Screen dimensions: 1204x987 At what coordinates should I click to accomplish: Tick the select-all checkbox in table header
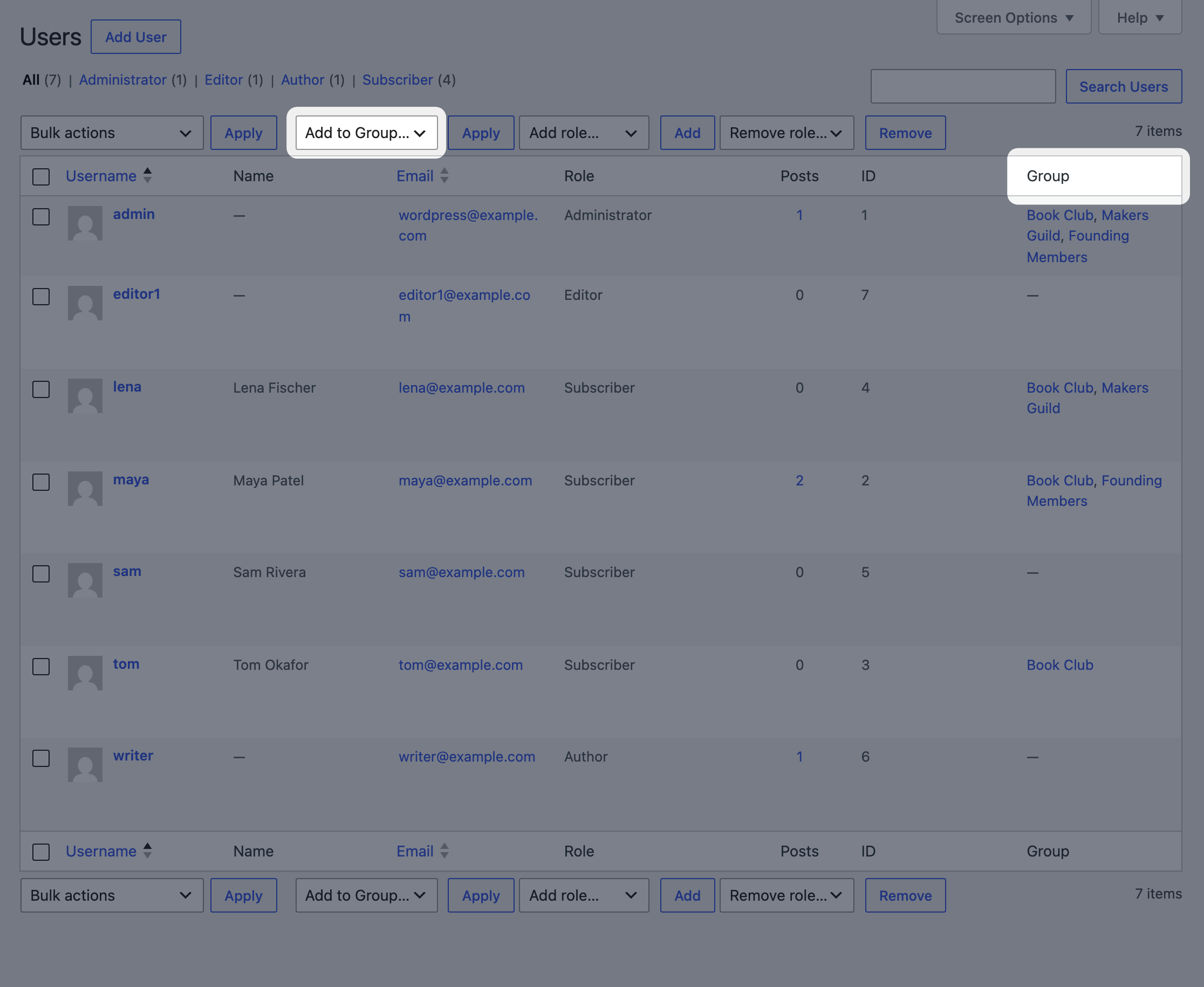[x=41, y=177]
